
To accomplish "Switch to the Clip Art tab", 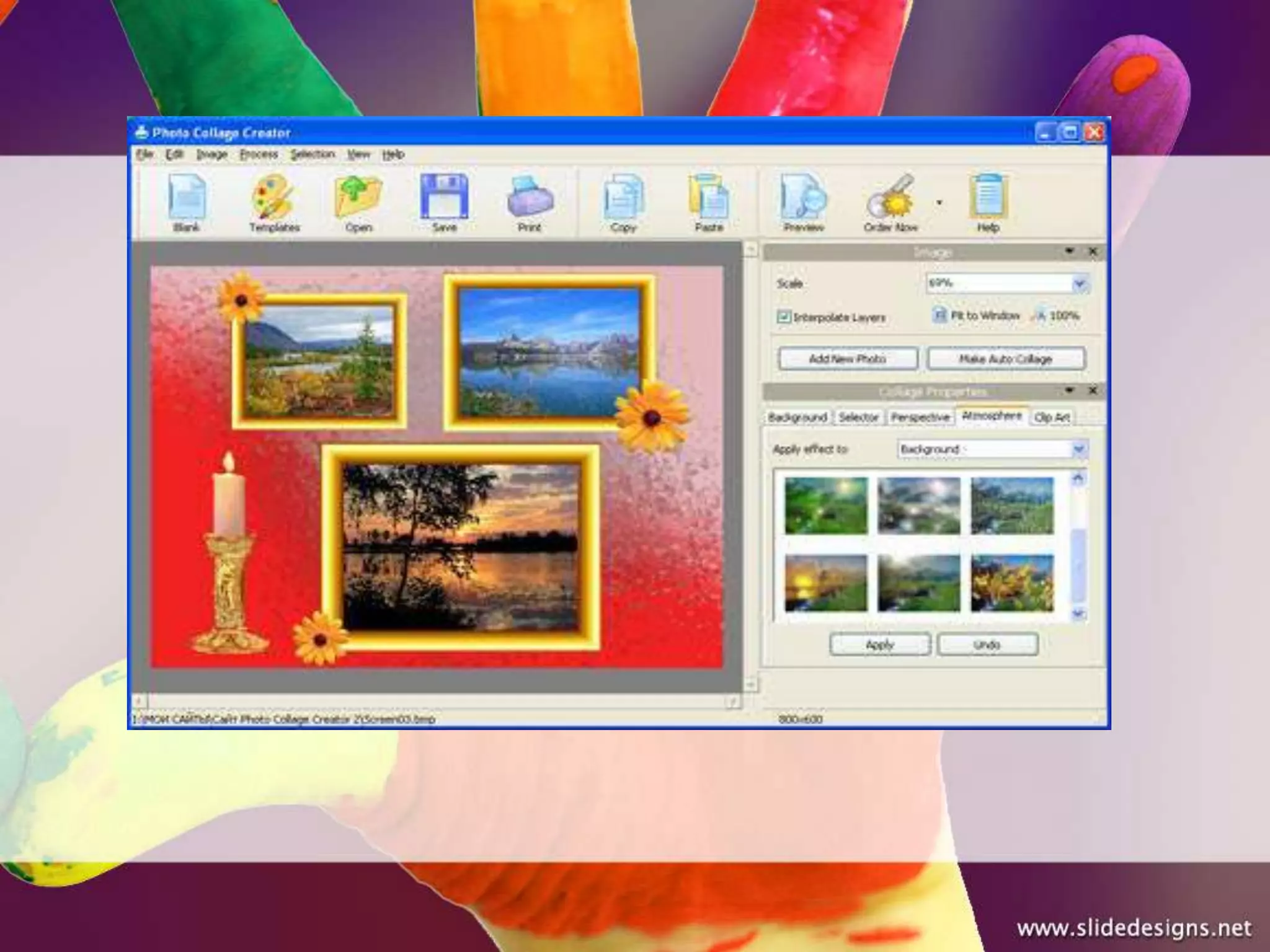I will click(x=1052, y=417).
